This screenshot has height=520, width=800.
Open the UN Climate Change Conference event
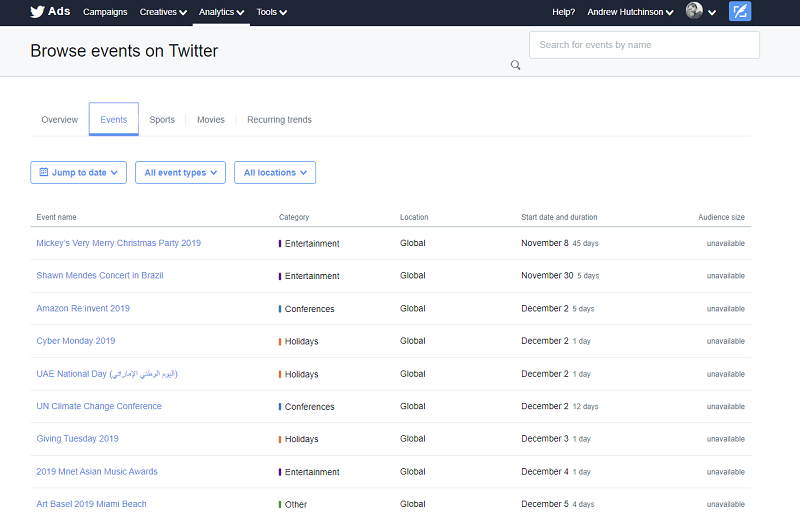(99, 406)
